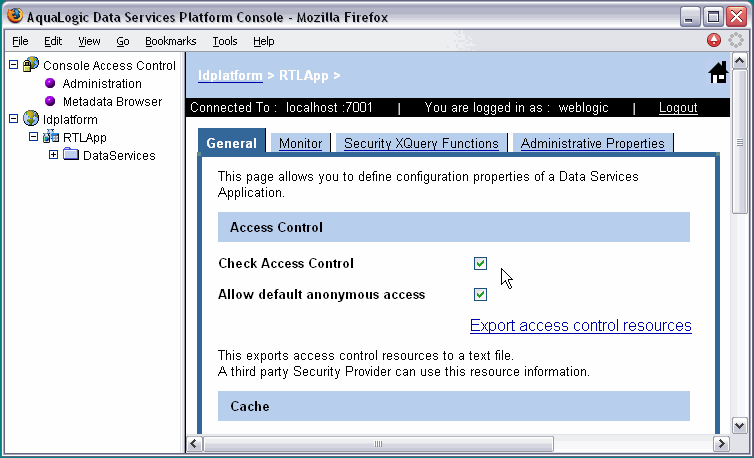Viewport: 754px width, 458px height.
Task: Select Administration in the tree
Action: 102,83
